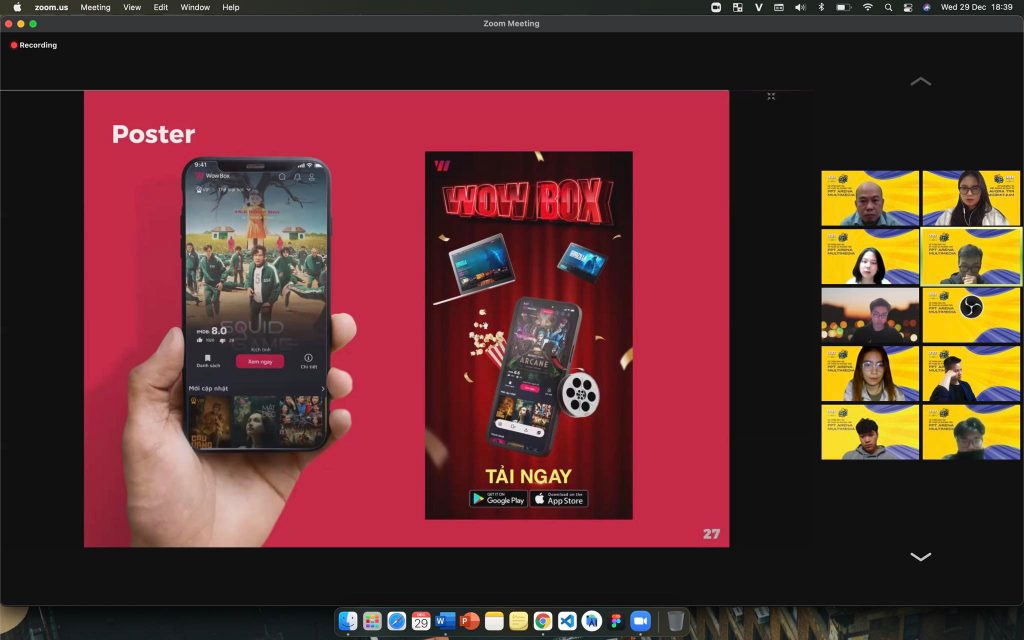Open the Apple menu
This screenshot has height=640, width=1024.
[18, 7]
